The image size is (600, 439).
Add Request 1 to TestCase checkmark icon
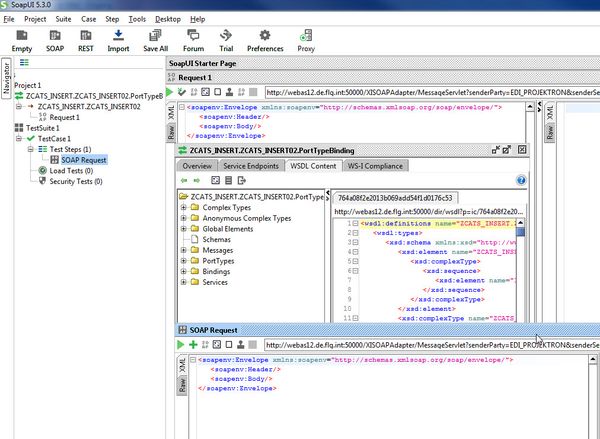tap(182, 92)
